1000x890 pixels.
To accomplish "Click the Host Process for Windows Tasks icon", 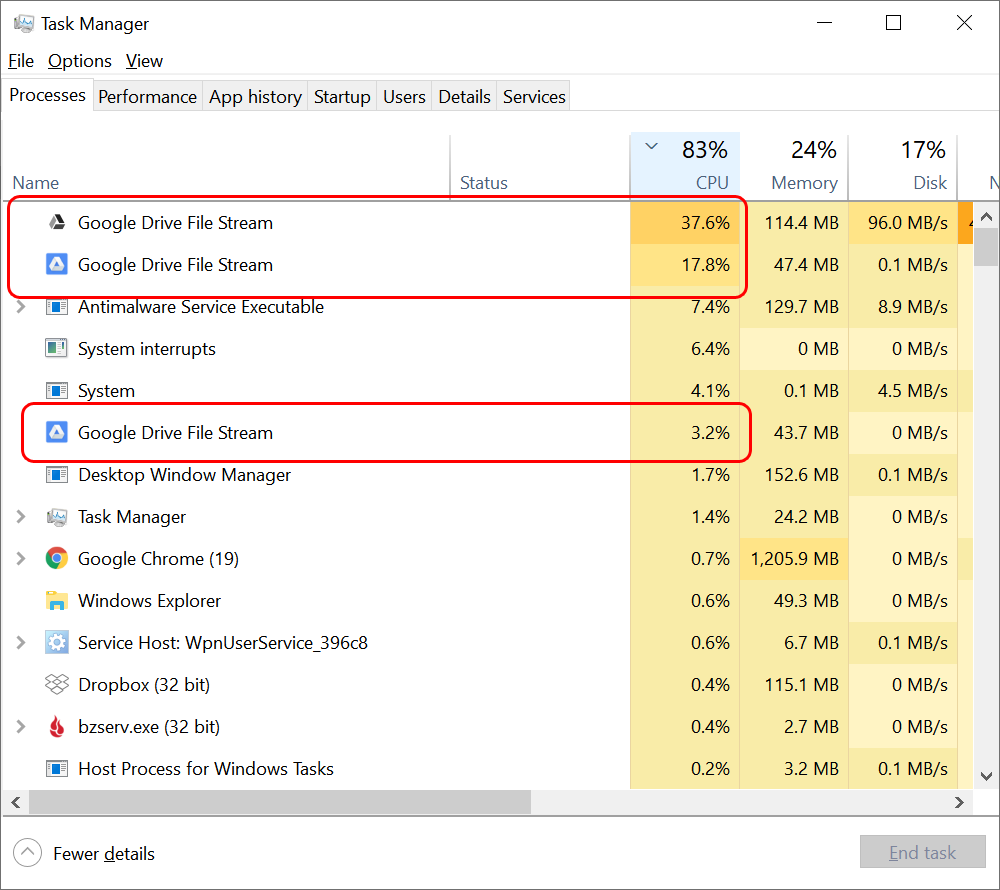I will point(57,769).
